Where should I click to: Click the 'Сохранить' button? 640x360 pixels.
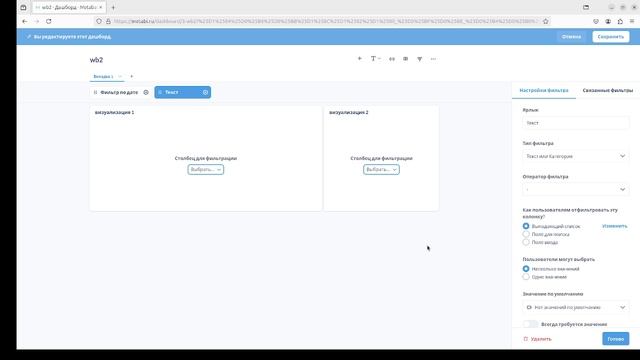pyautogui.click(x=611, y=37)
